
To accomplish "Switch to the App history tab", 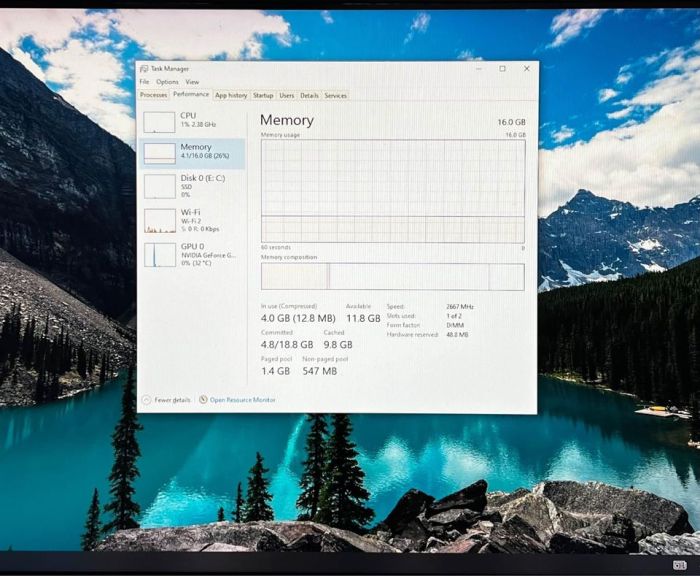I will pos(231,95).
